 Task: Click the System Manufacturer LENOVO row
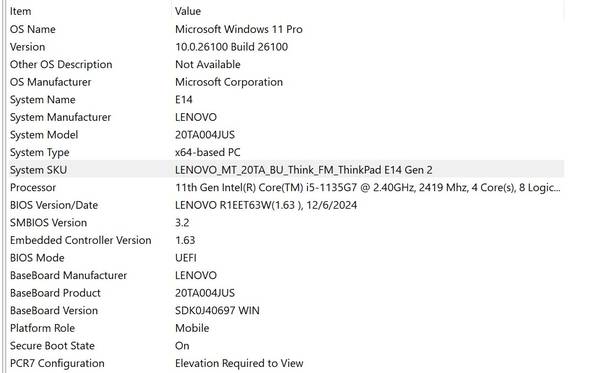(285, 117)
